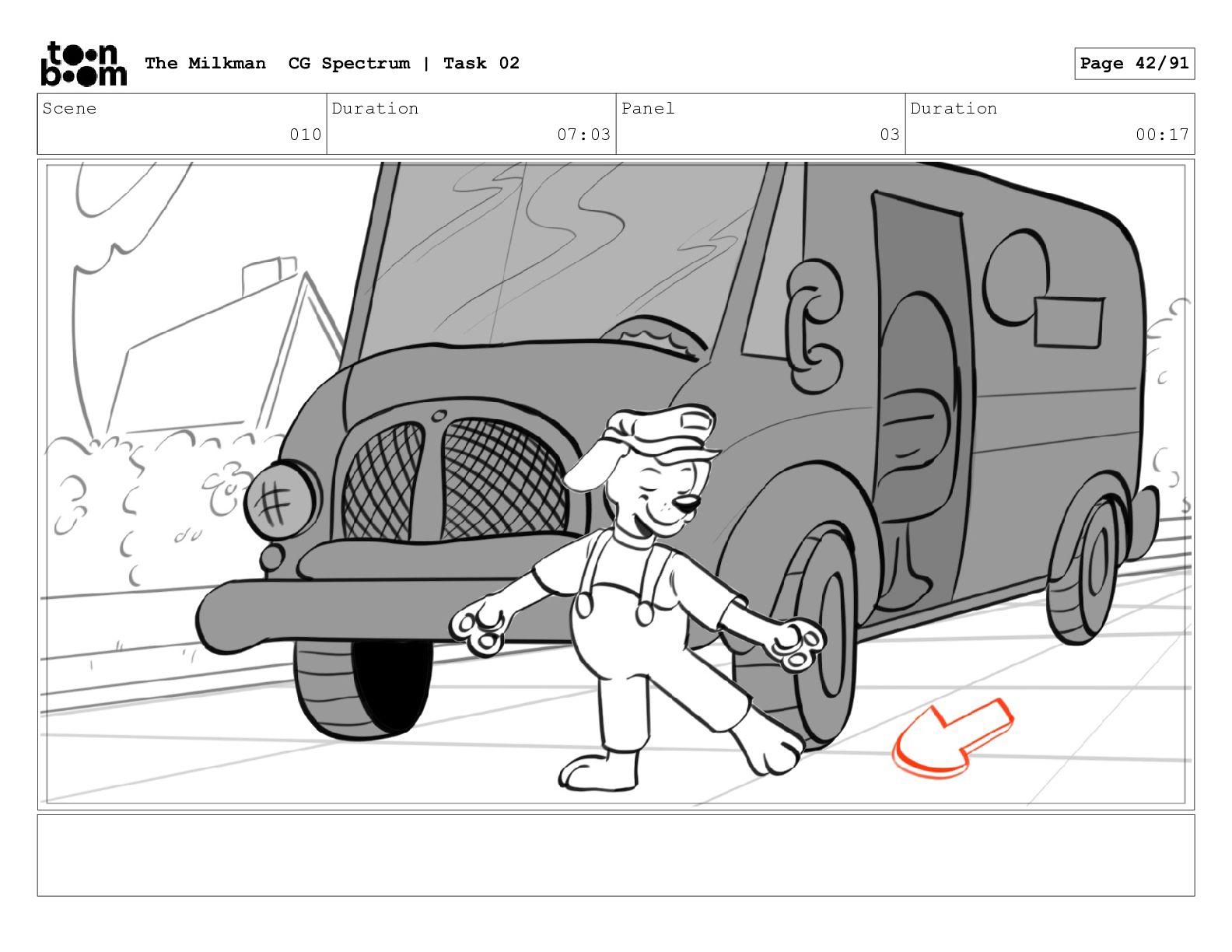
Task: Select the scene number '010'
Action: click(x=306, y=135)
